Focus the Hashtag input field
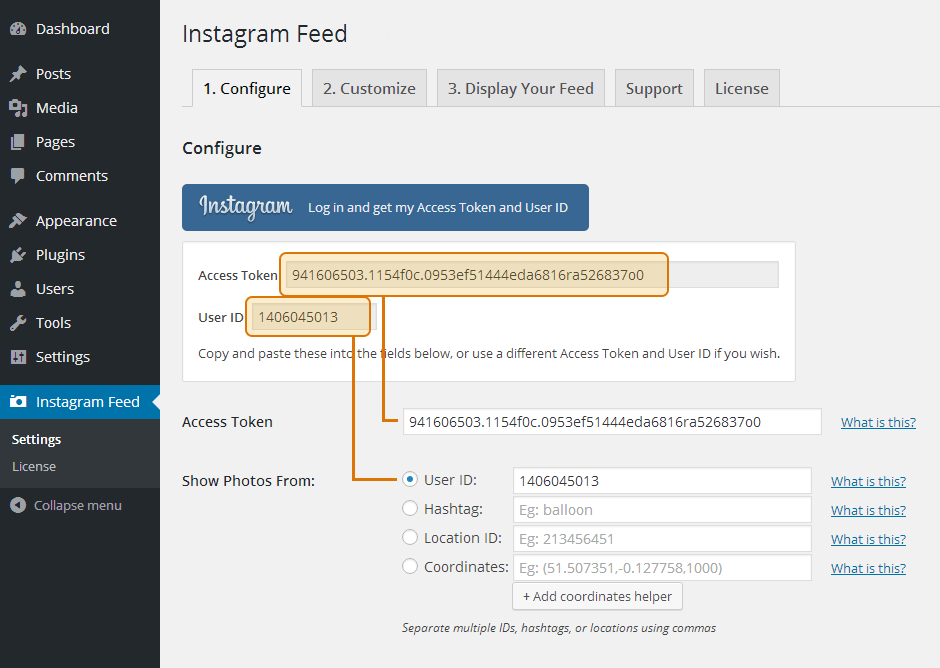The image size is (940, 668). click(x=661, y=510)
